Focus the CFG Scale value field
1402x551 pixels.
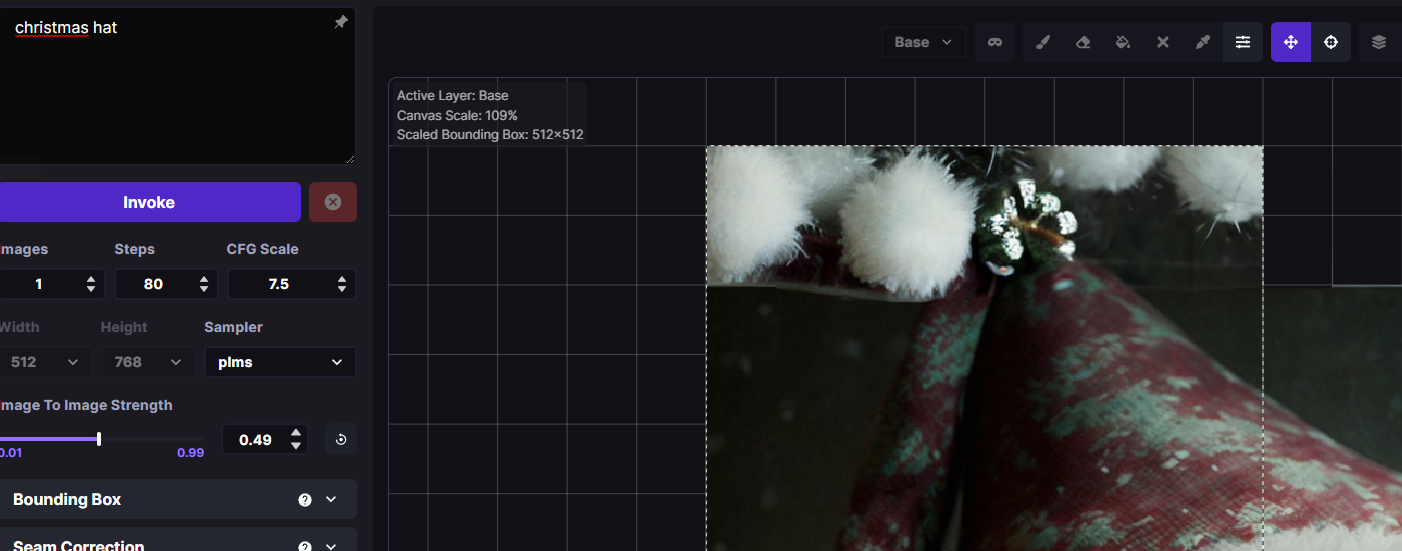click(x=280, y=284)
